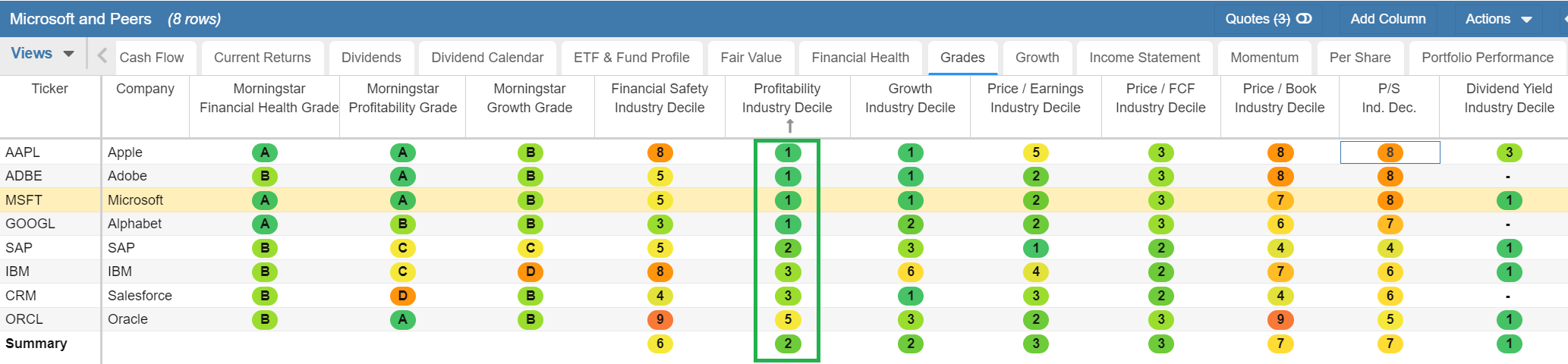Click the Add Column button
This screenshot has width=1568, height=364.
[1388, 19]
